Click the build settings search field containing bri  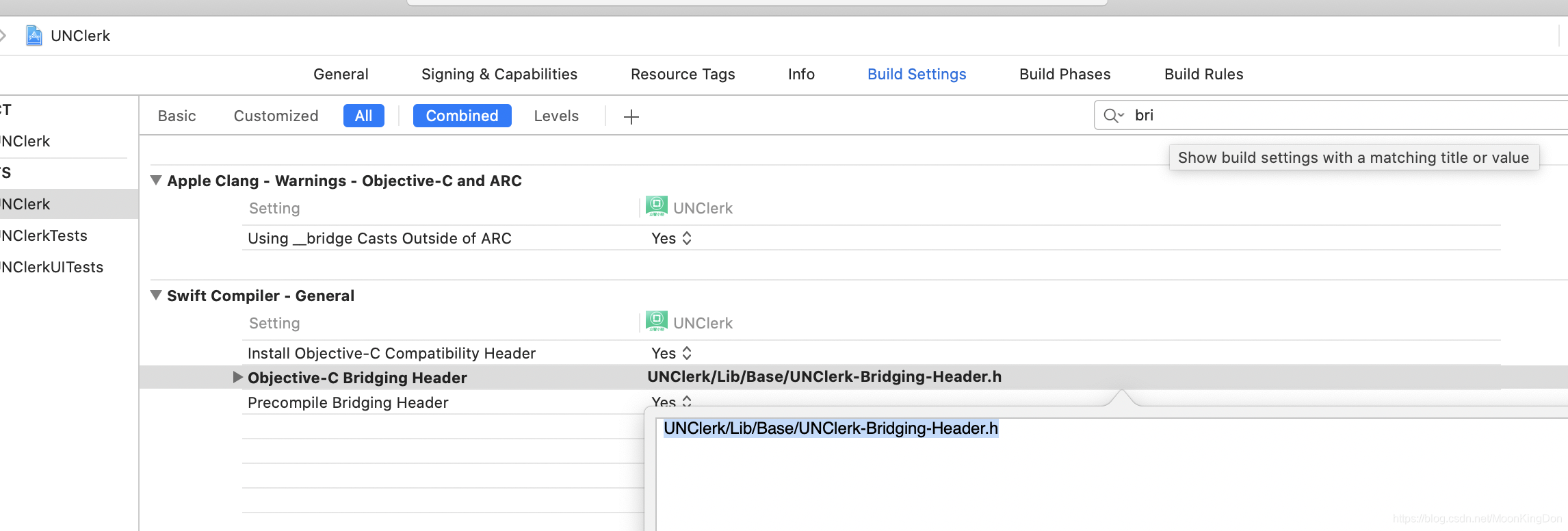1331,115
